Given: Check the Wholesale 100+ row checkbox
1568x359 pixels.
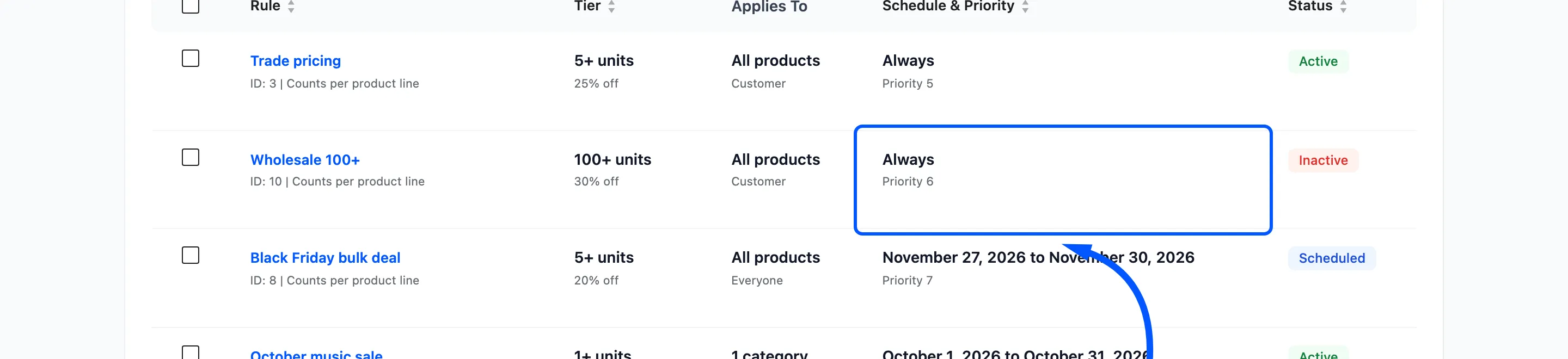Looking at the screenshot, I should tap(191, 158).
